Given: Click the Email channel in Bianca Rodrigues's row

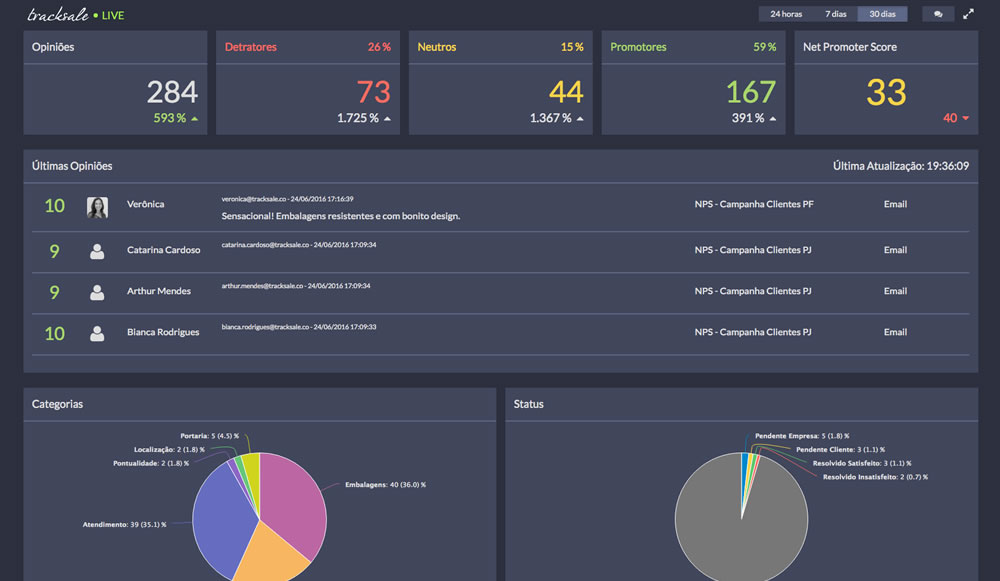Looking at the screenshot, I should click(x=895, y=332).
